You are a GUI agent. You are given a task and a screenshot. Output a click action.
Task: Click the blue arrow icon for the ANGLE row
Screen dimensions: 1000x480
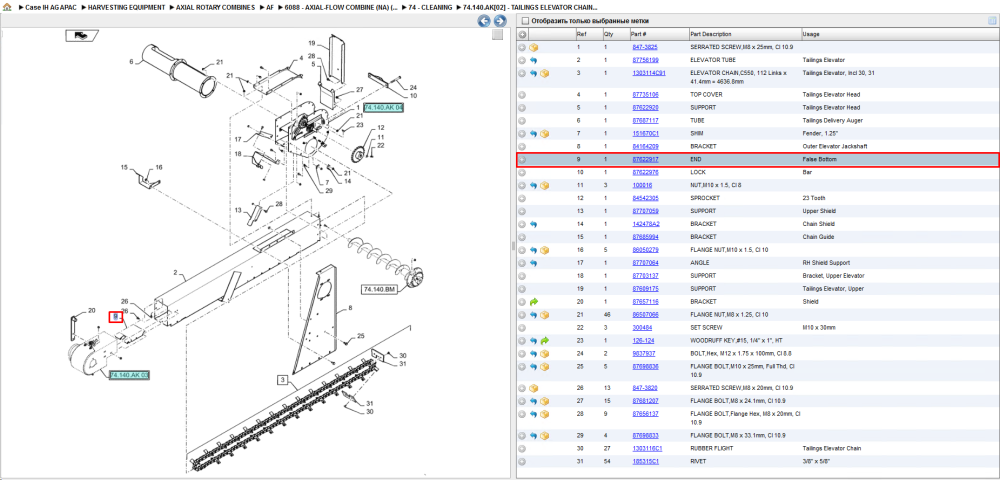point(534,263)
